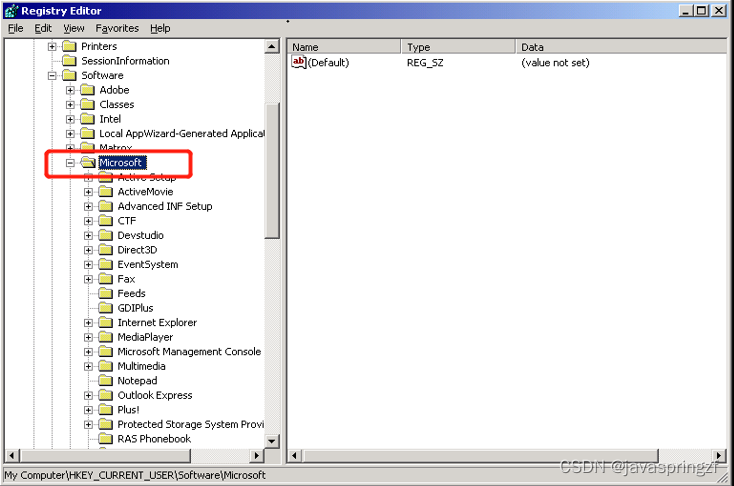Viewport: 734px width, 486px height.
Task: Expand the Adobe key
Action: 70,90
